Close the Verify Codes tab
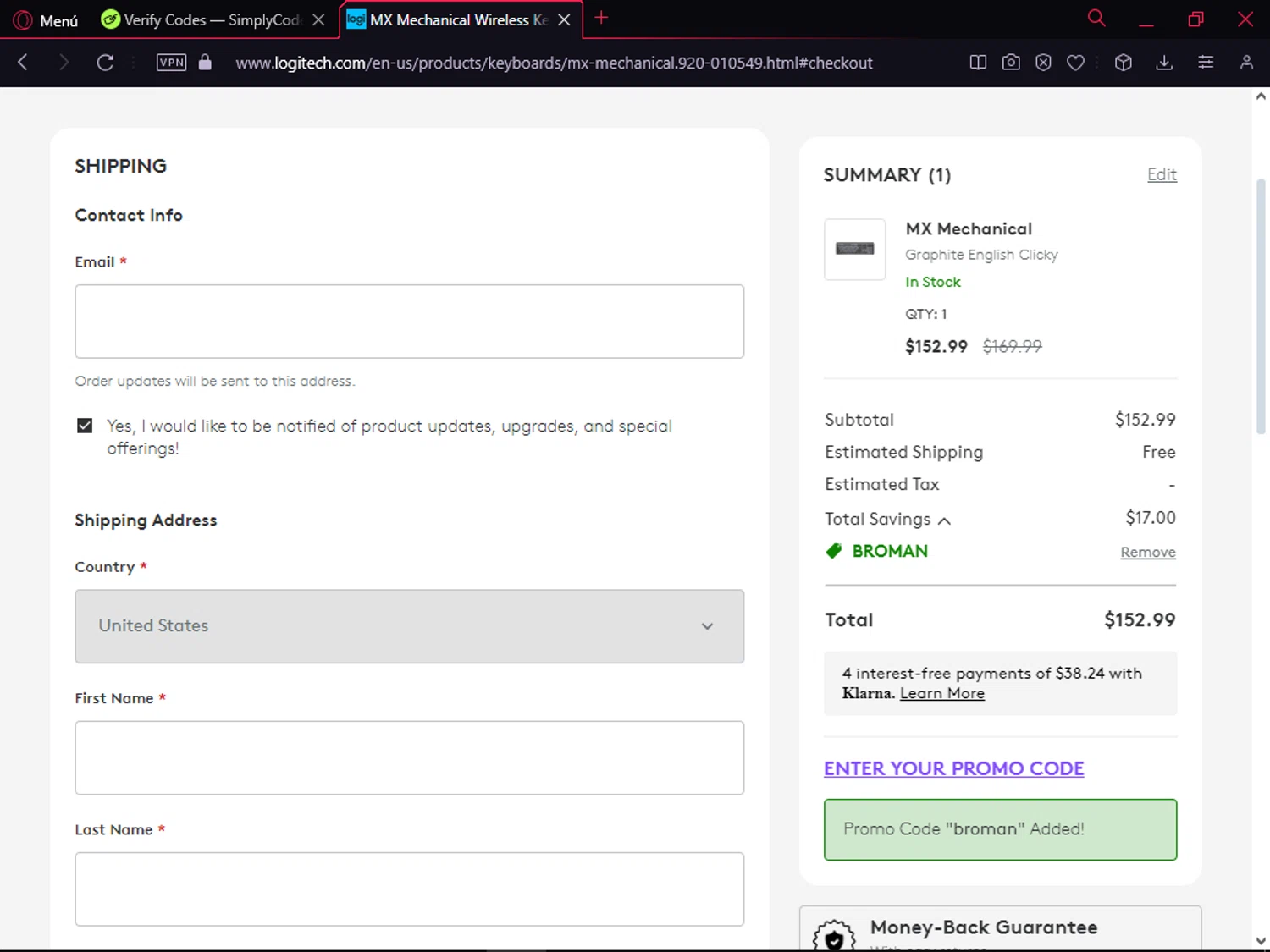This screenshot has height=952, width=1270. (318, 19)
